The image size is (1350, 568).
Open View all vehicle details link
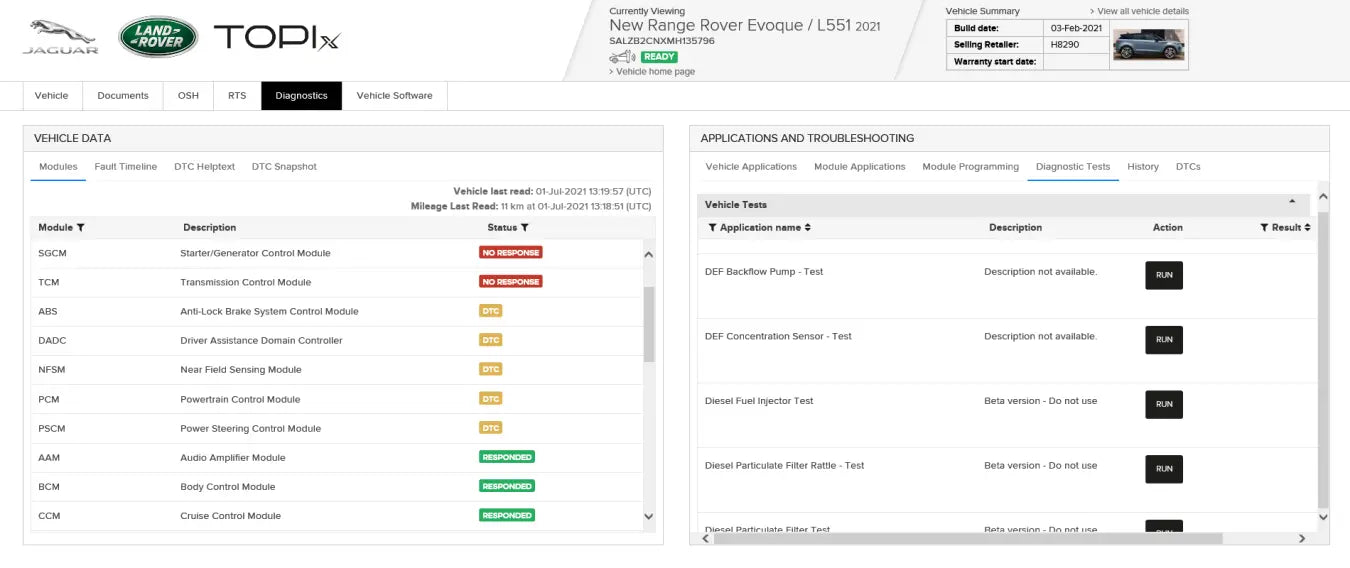pyautogui.click(x=1142, y=11)
